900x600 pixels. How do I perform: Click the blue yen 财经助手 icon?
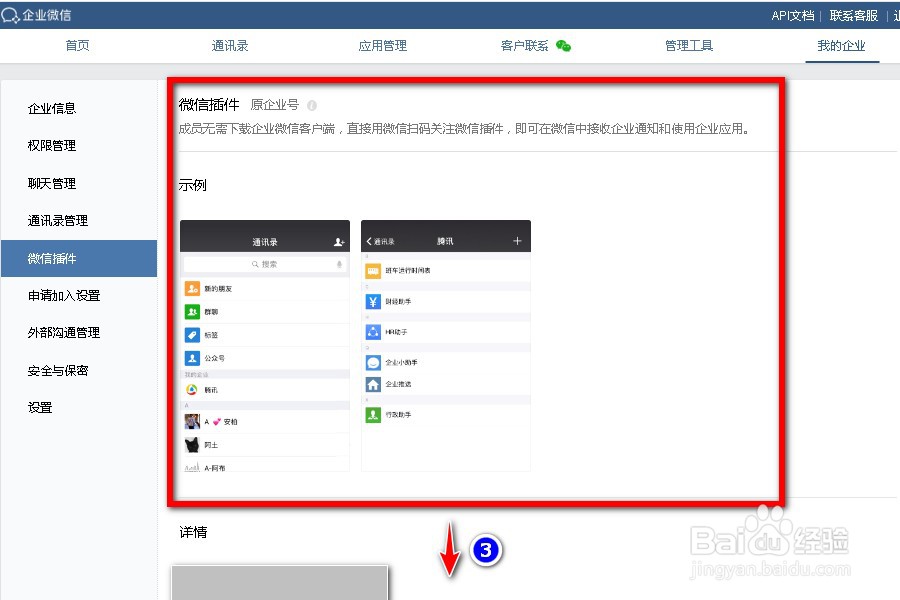[373, 301]
